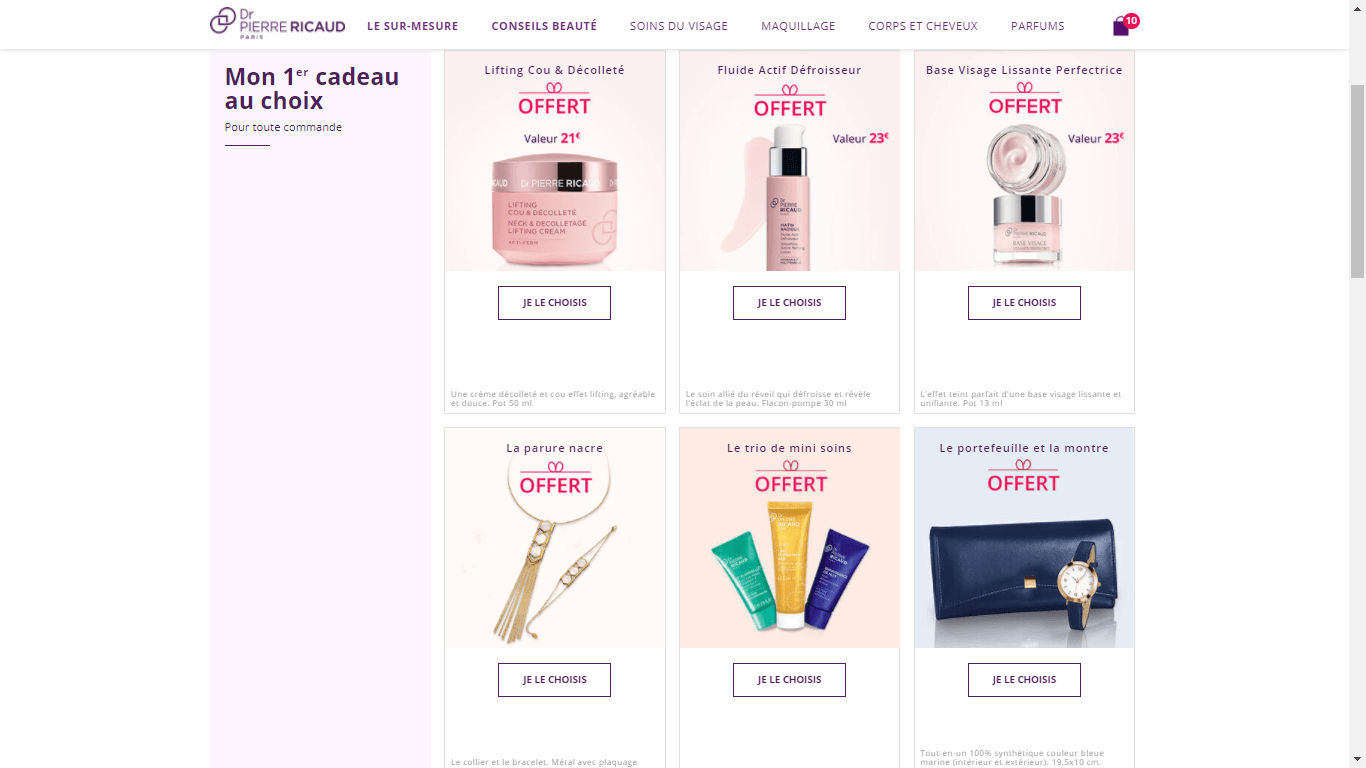Choose La parure nacre gift
Image resolution: width=1366 pixels, height=768 pixels.
click(554, 680)
